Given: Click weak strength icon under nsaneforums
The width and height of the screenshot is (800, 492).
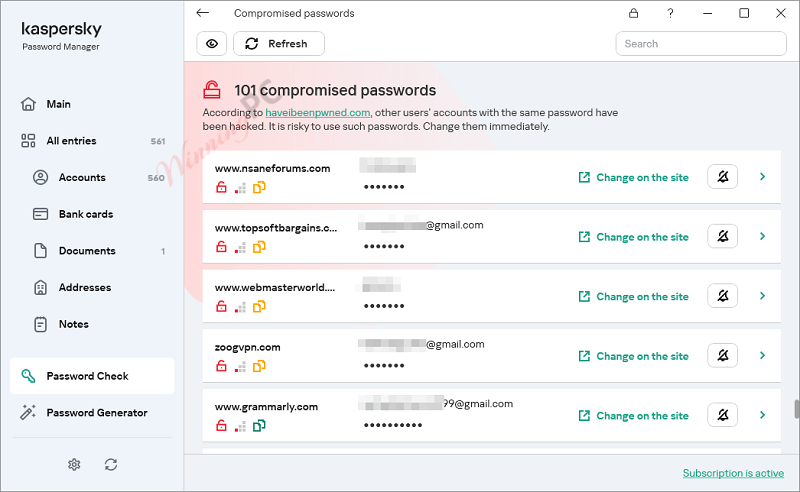Looking at the screenshot, I should coord(240,188).
